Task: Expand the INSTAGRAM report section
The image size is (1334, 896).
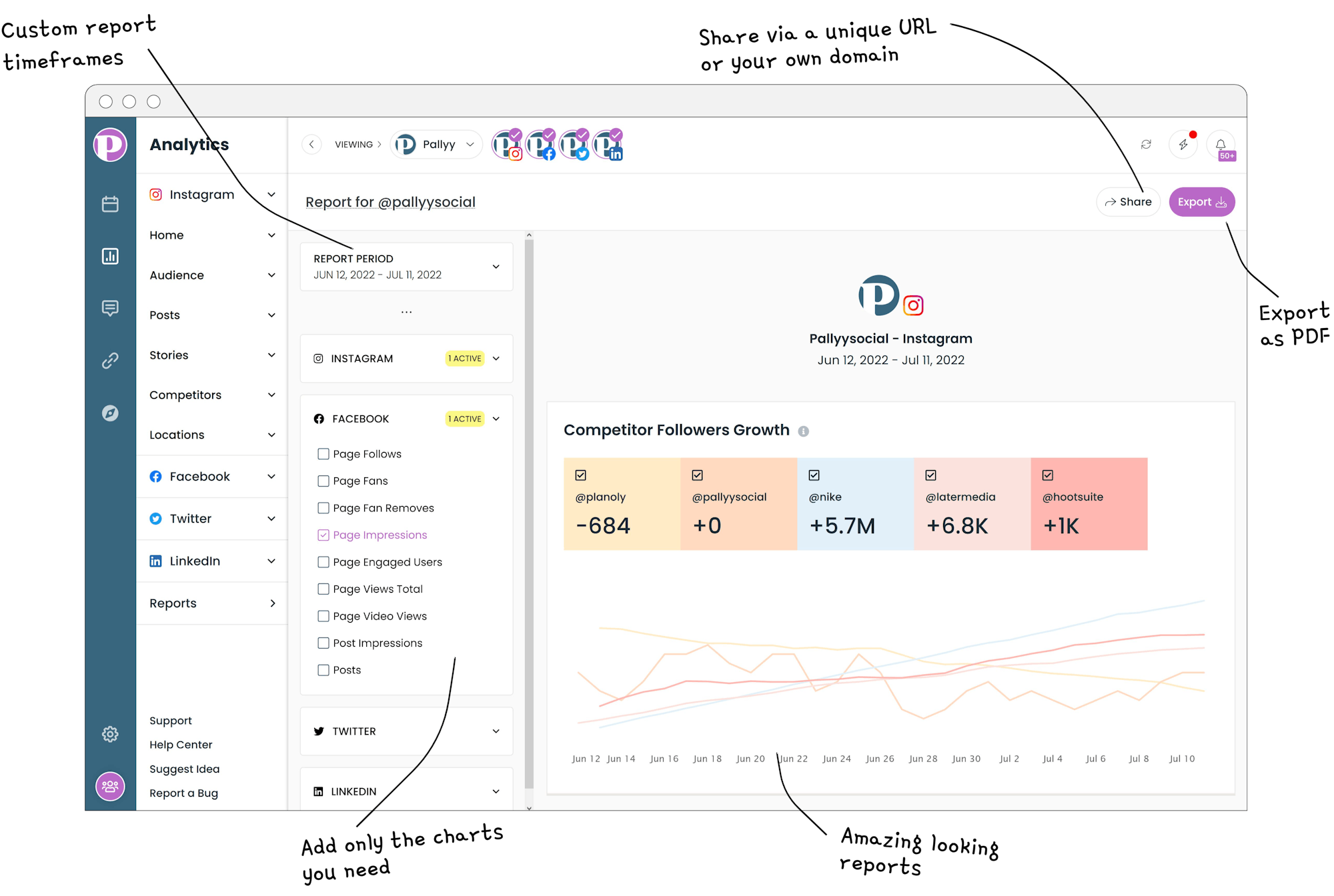Action: tap(406, 359)
